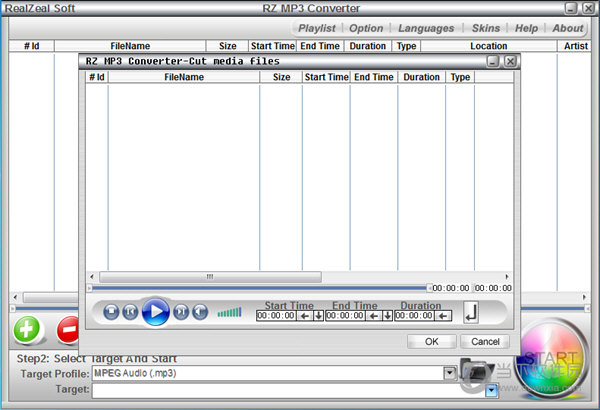
Task: Click the down arrow beside End Time field
Action: click(388, 316)
